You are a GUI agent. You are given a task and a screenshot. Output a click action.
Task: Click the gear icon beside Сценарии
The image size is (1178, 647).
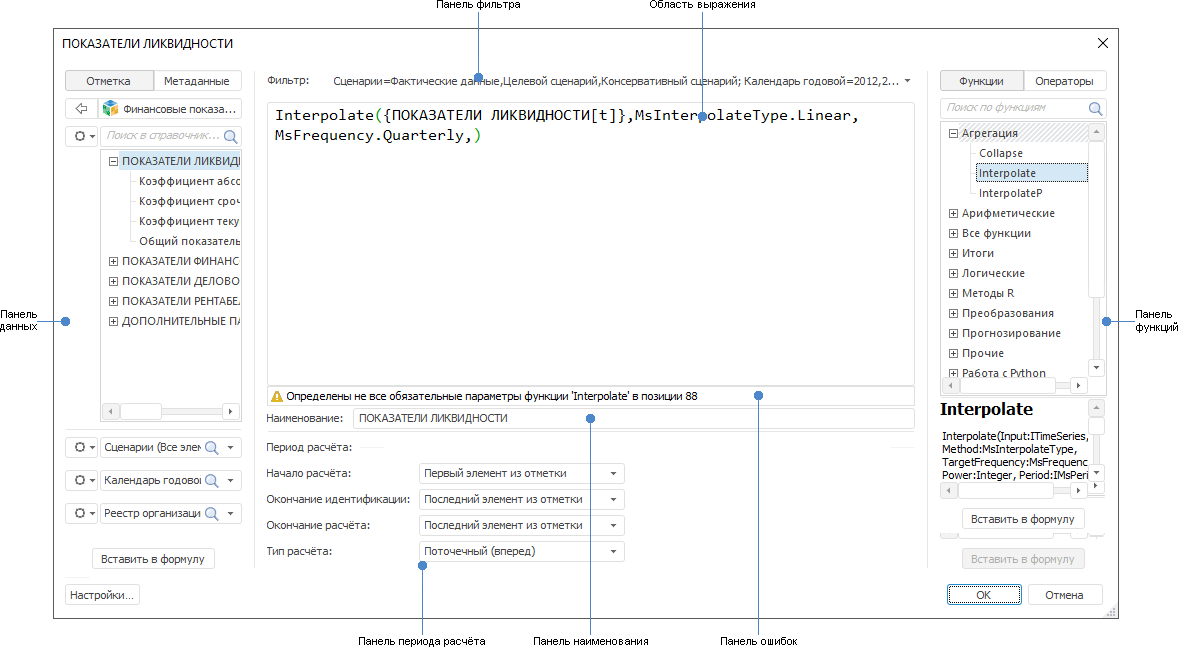click(x=81, y=447)
